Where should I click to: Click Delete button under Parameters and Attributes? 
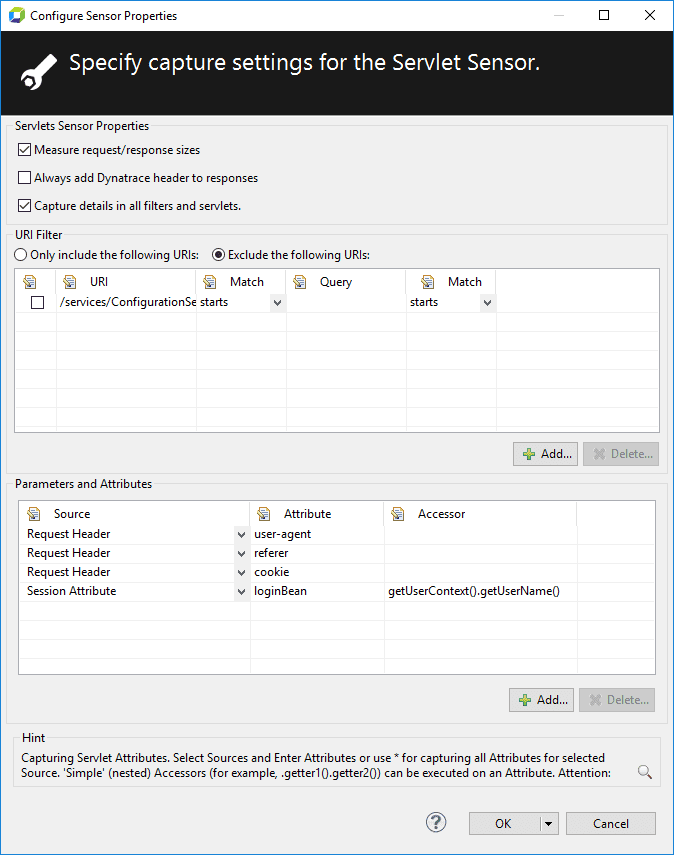pyautogui.click(x=617, y=700)
